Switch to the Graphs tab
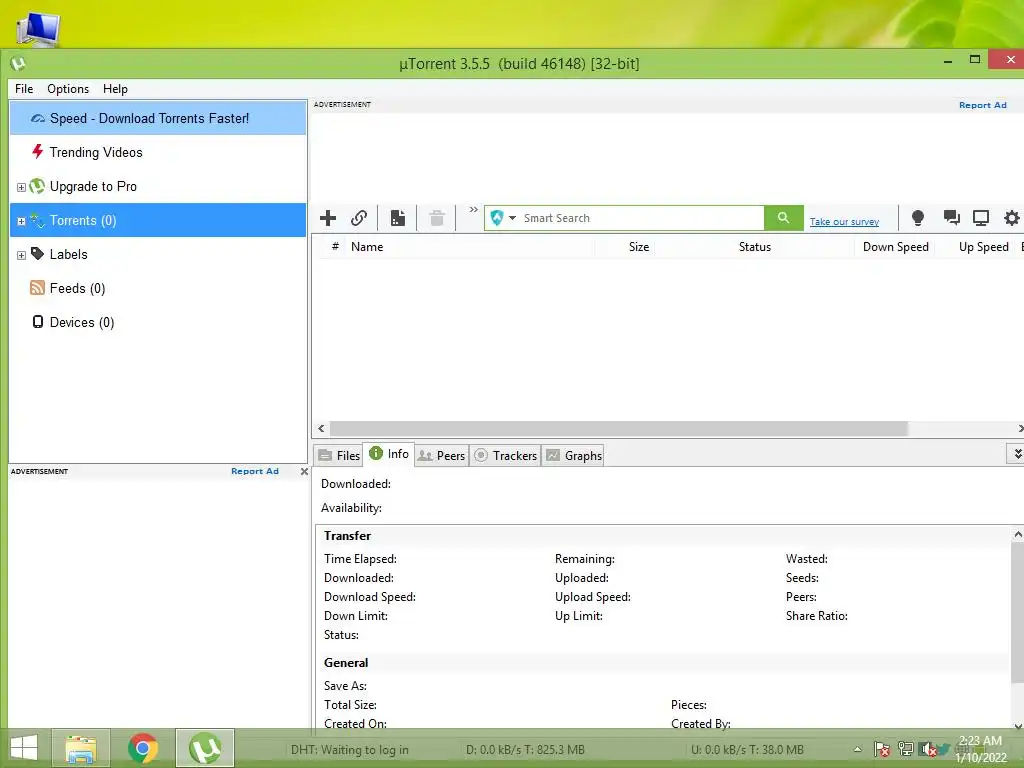 click(x=574, y=456)
